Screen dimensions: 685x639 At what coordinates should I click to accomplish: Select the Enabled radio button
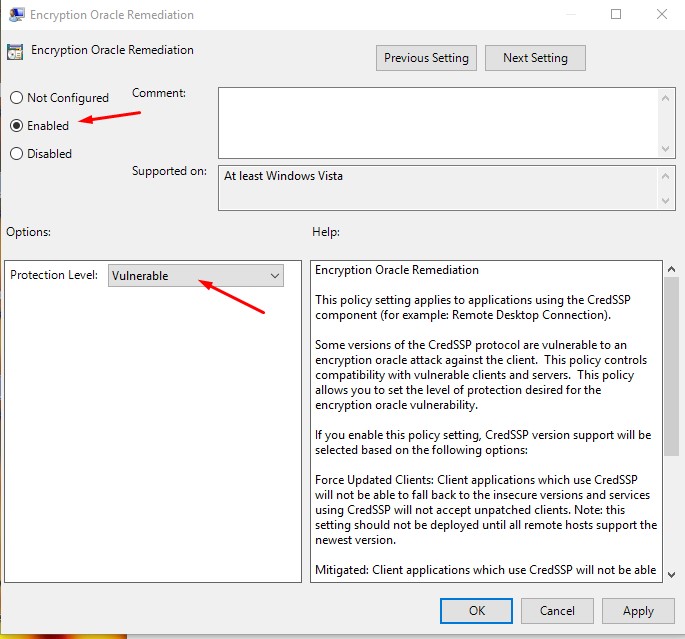pos(16,126)
